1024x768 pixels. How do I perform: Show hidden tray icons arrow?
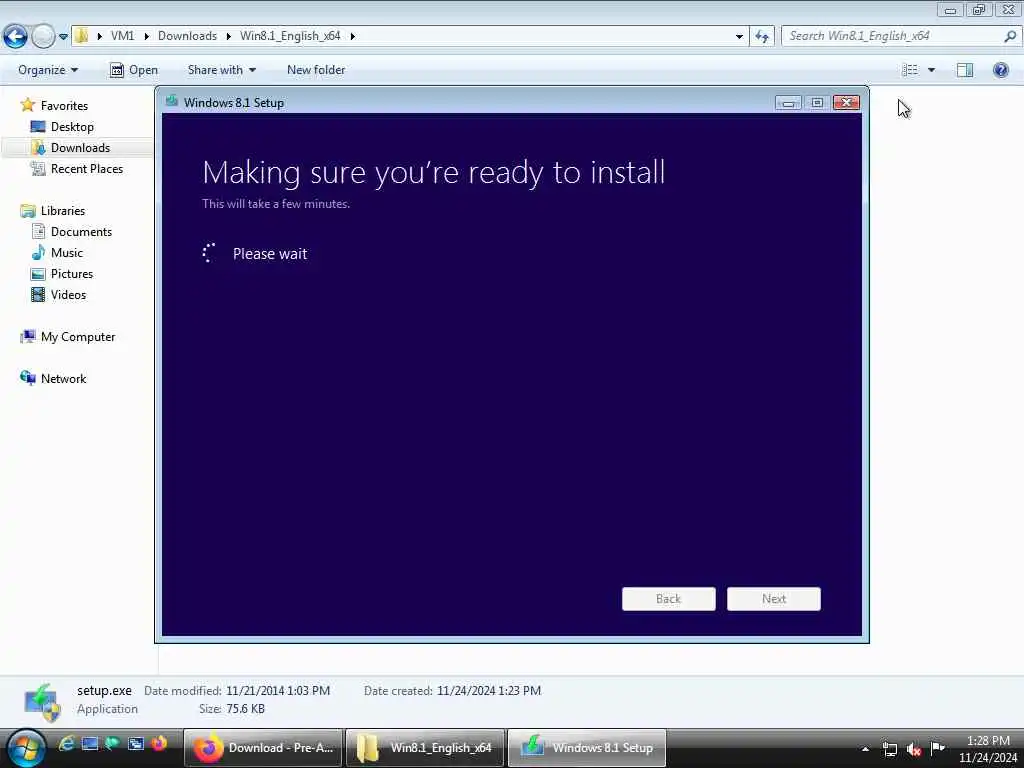point(865,749)
